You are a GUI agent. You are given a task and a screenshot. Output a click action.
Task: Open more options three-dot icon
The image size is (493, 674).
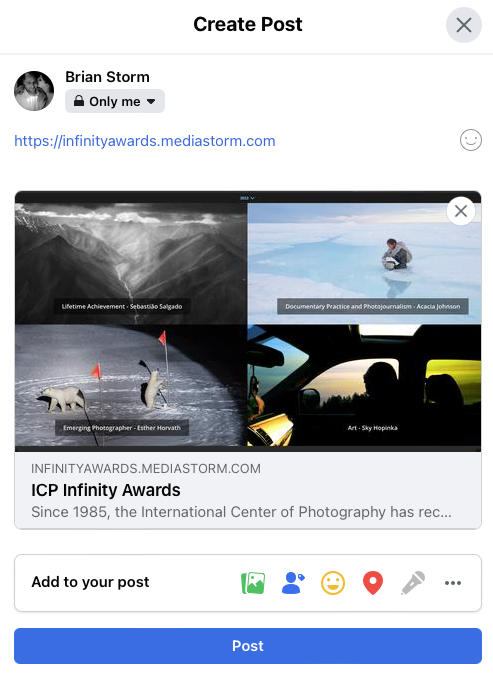pyautogui.click(x=453, y=583)
